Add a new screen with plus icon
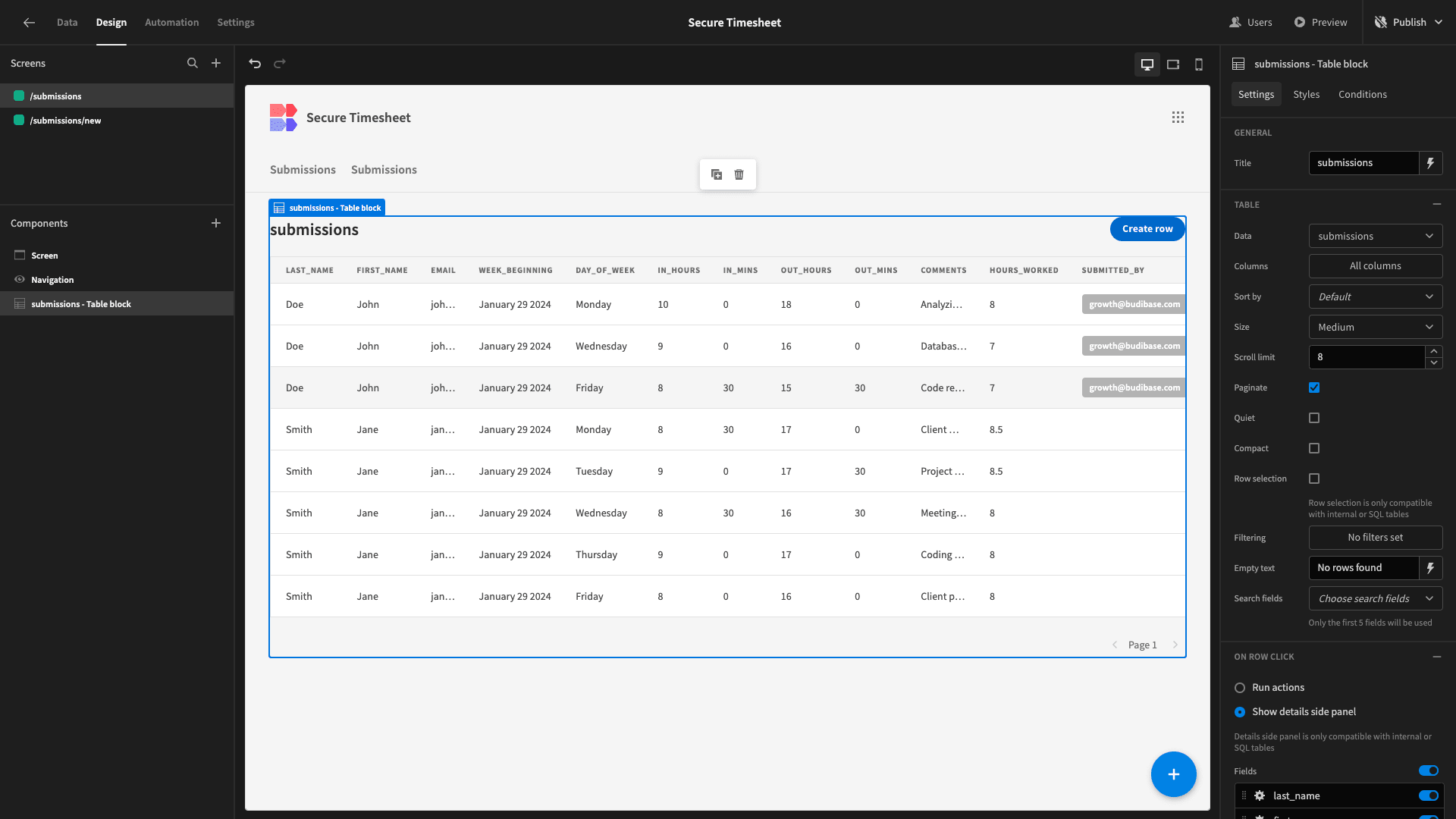 tap(216, 64)
